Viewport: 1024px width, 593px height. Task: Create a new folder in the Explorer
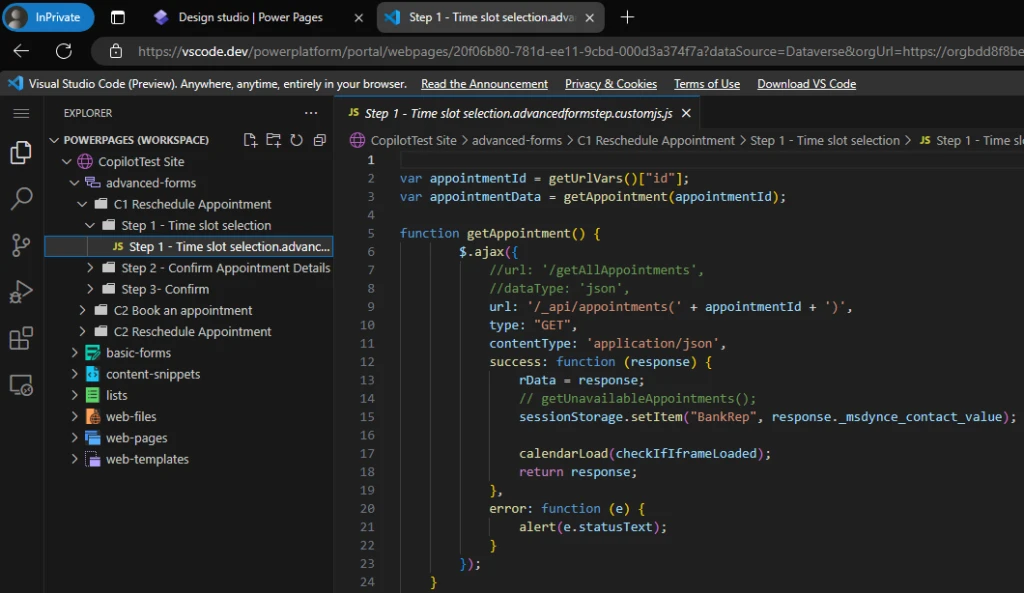[x=272, y=140]
